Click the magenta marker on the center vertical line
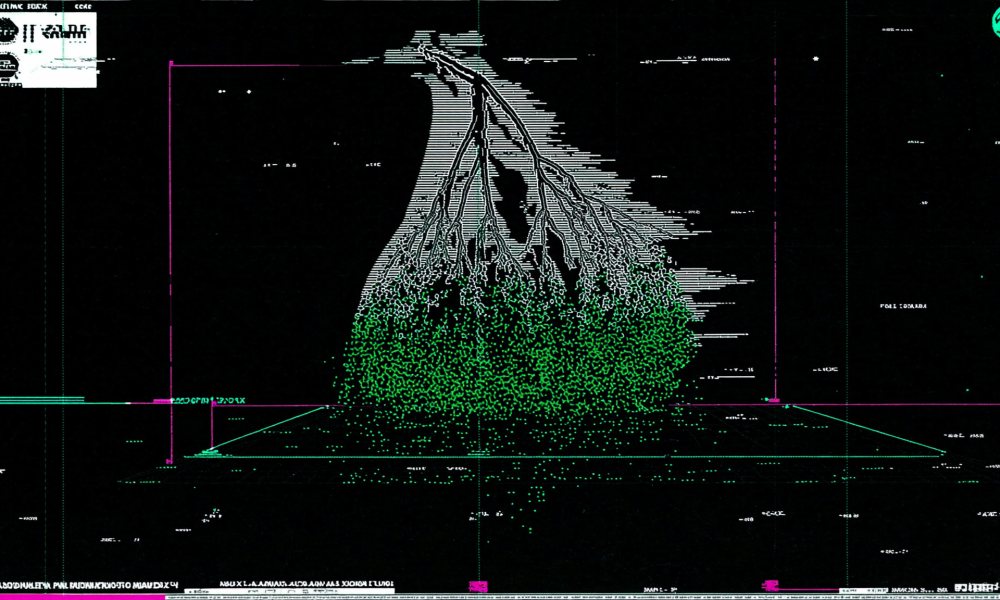Viewport: 1000px width, 600px height. pyautogui.click(x=478, y=586)
